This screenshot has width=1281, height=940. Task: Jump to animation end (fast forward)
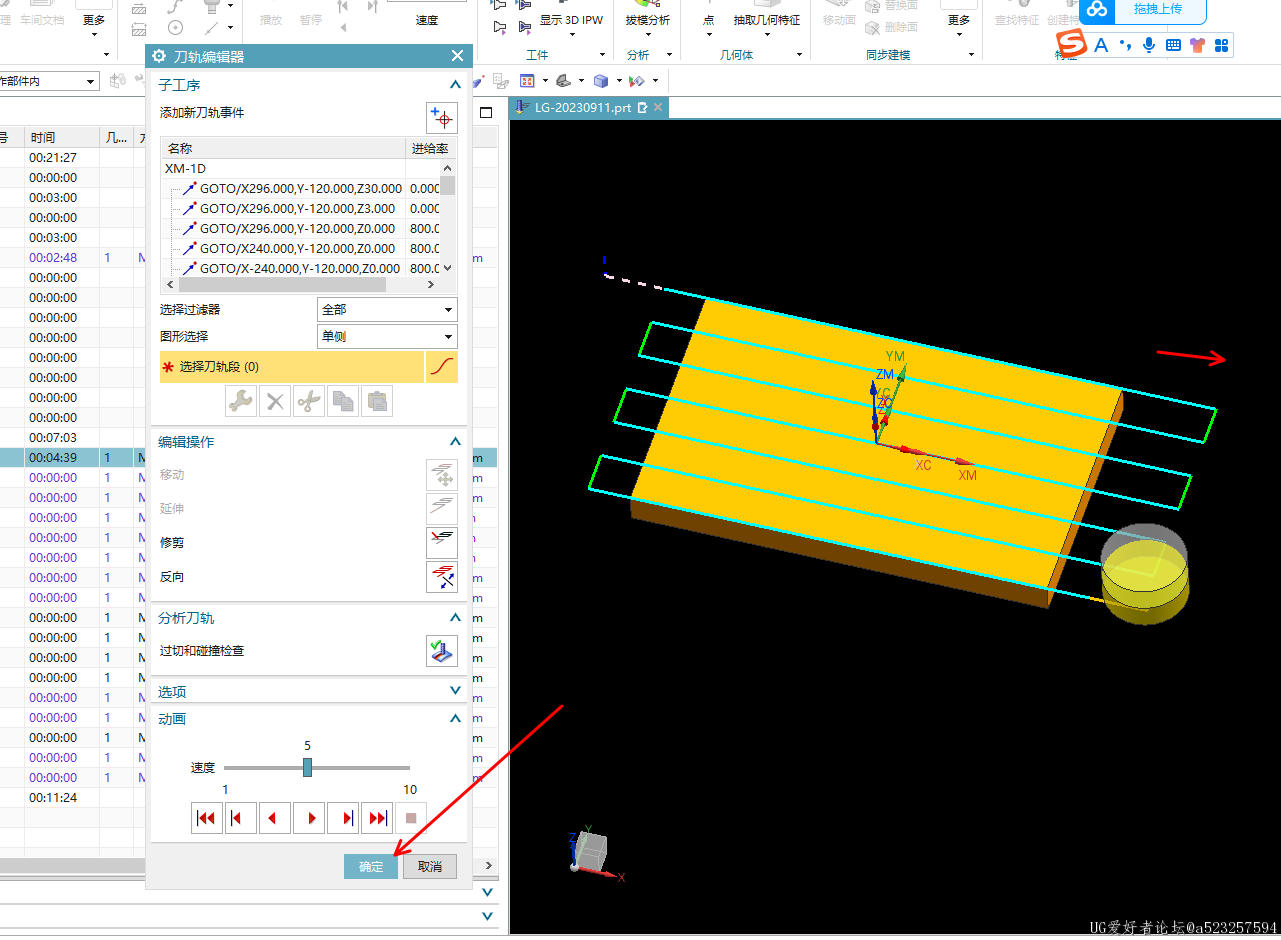(377, 818)
